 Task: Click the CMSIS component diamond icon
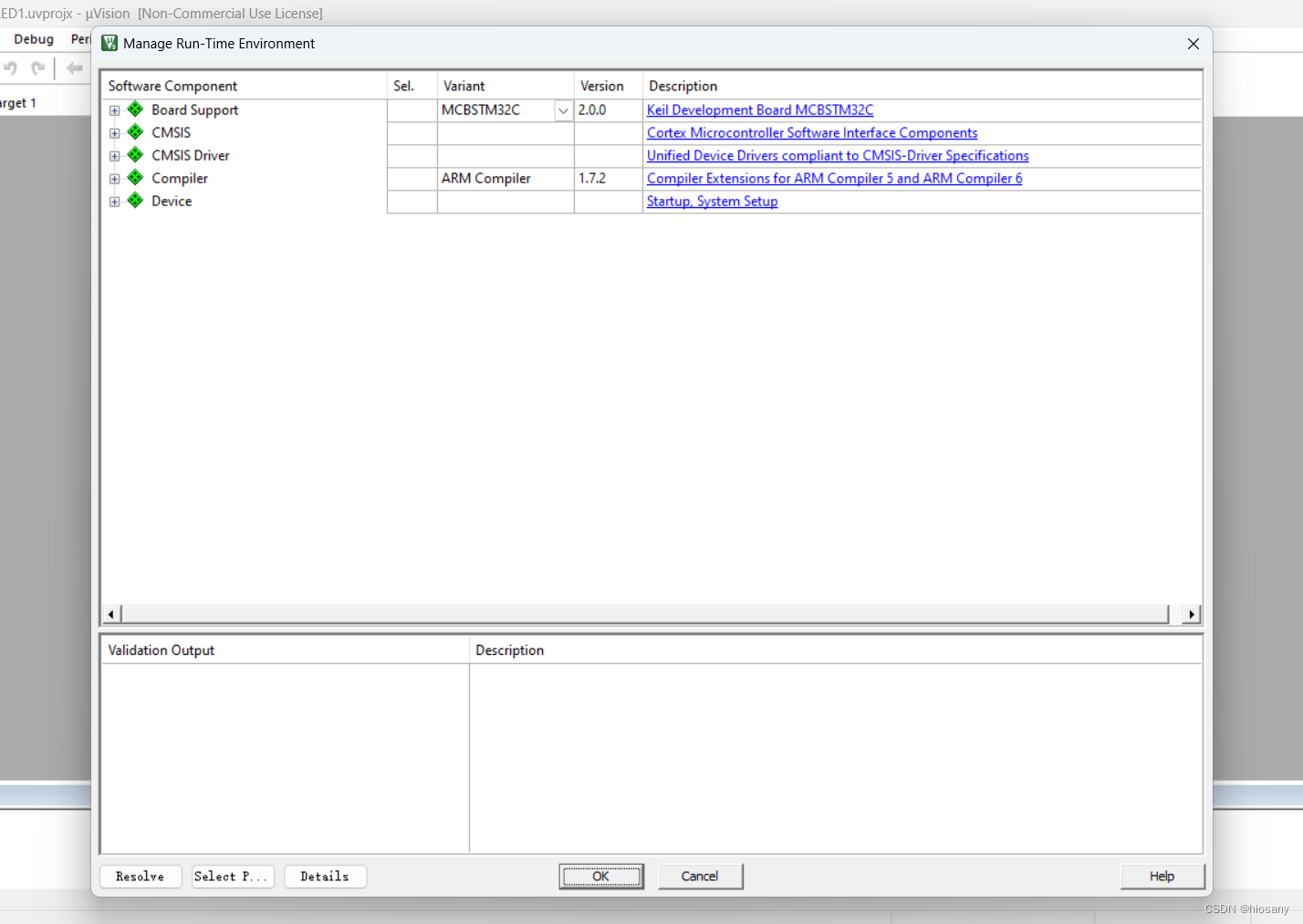pos(135,132)
